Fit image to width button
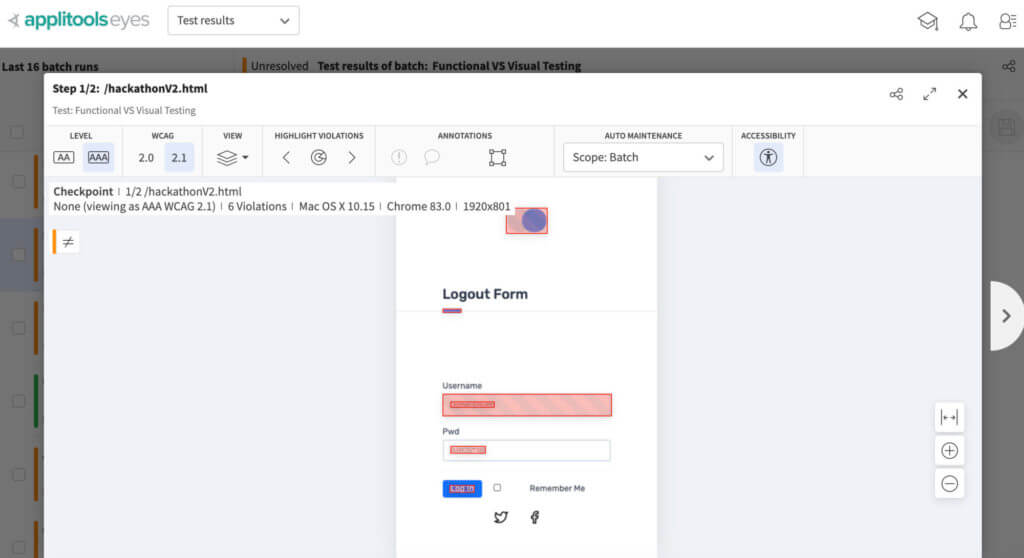1024x558 pixels. 950,417
